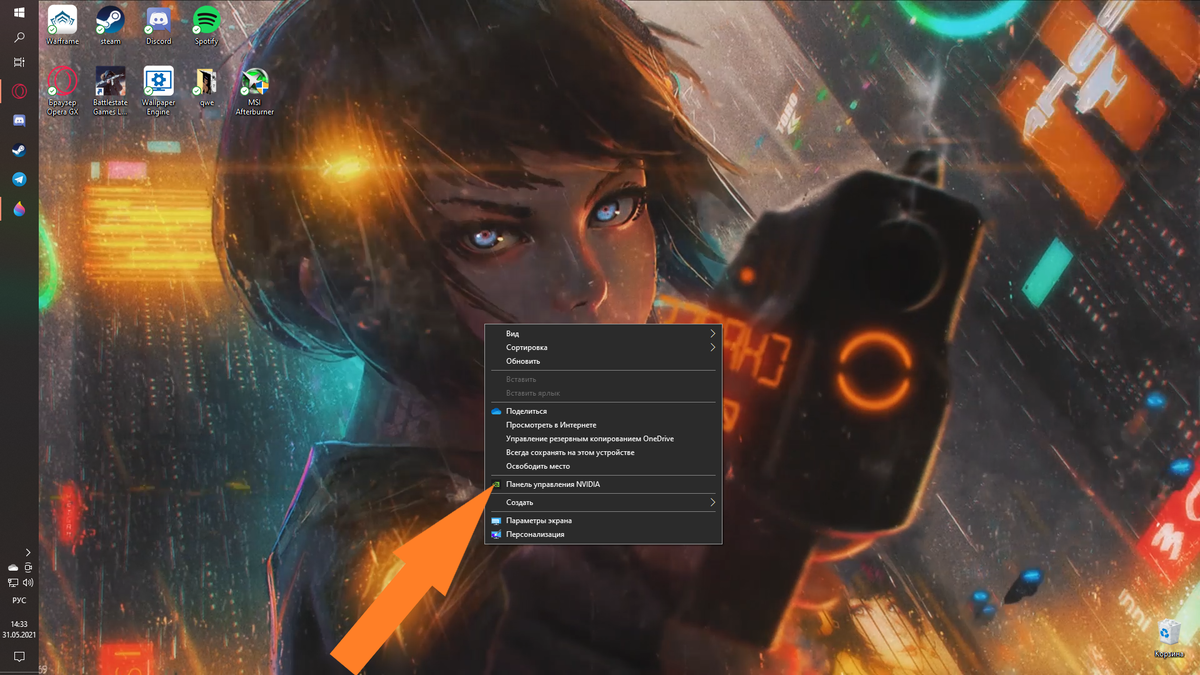
Task: Show hidden tray icons chevron
Action: point(28,552)
